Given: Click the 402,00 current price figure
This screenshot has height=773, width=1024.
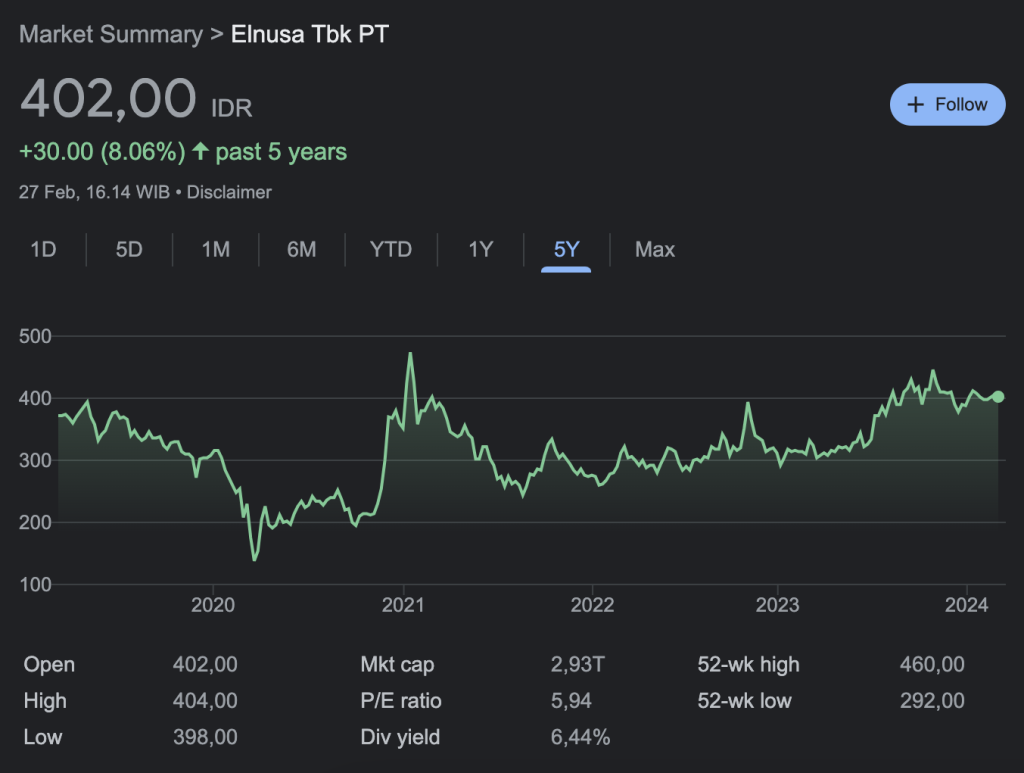Looking at the screenshot, I should 108,99.
